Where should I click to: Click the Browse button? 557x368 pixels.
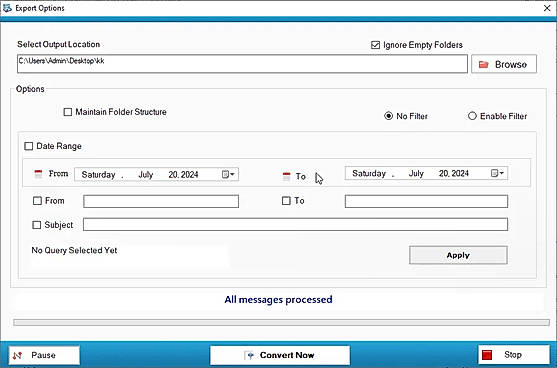click(x=504, y=64)
